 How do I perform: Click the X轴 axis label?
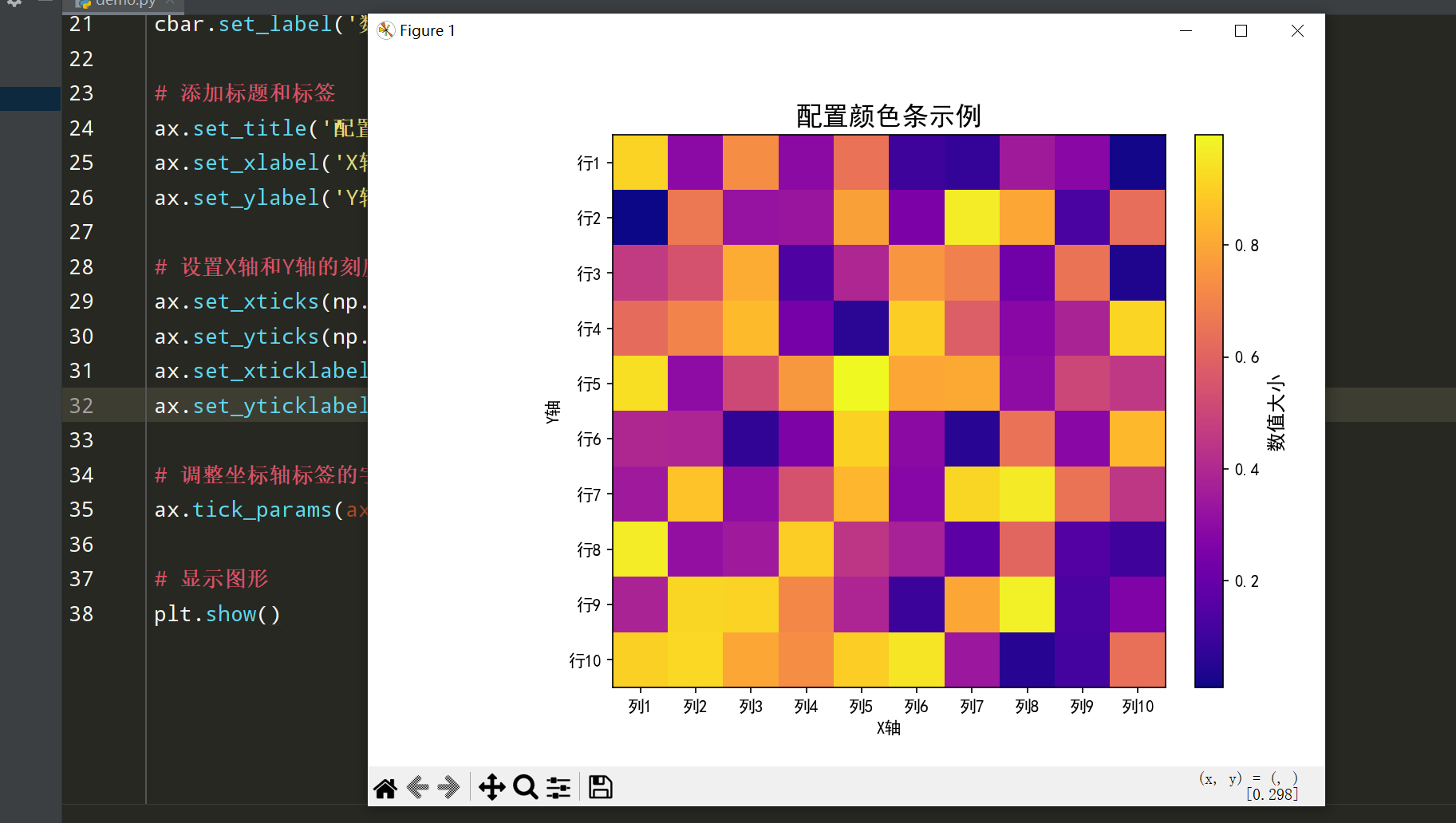click(889, 727)
